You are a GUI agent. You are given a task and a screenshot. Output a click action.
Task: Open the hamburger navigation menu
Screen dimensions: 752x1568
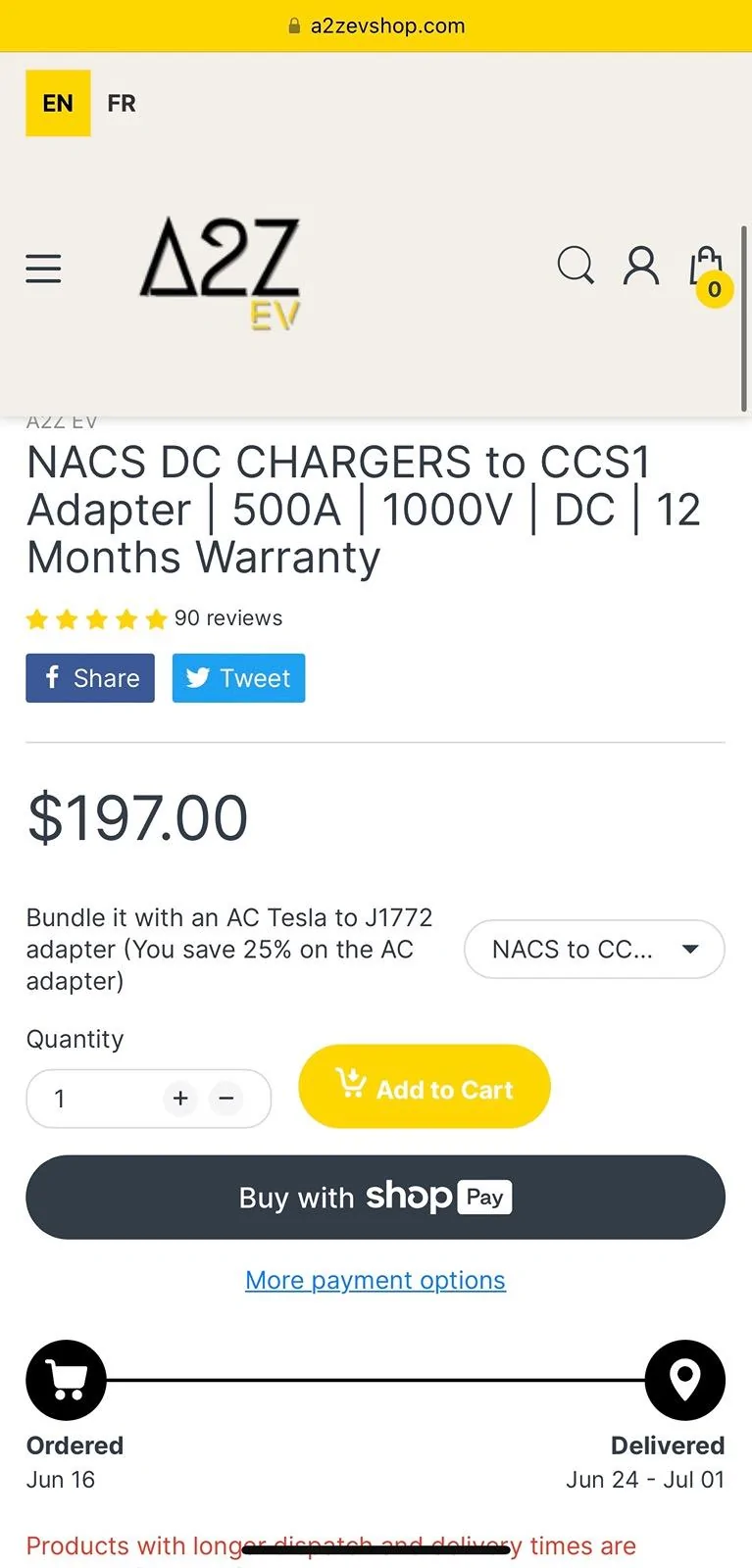(x=43, y=268)
